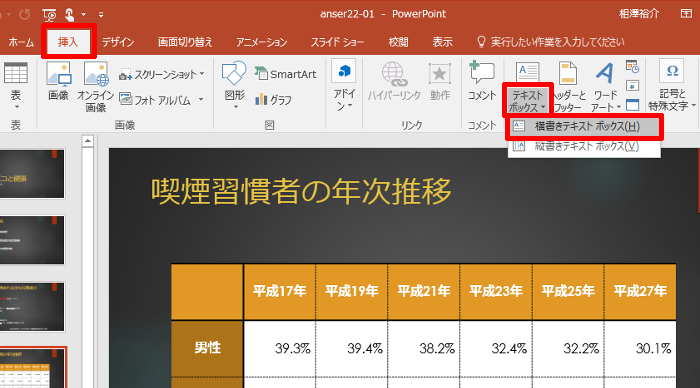The image size is (700, 388).
Task: Select the fourth slide thumbnail with table
Action: (x=33, y=368)
